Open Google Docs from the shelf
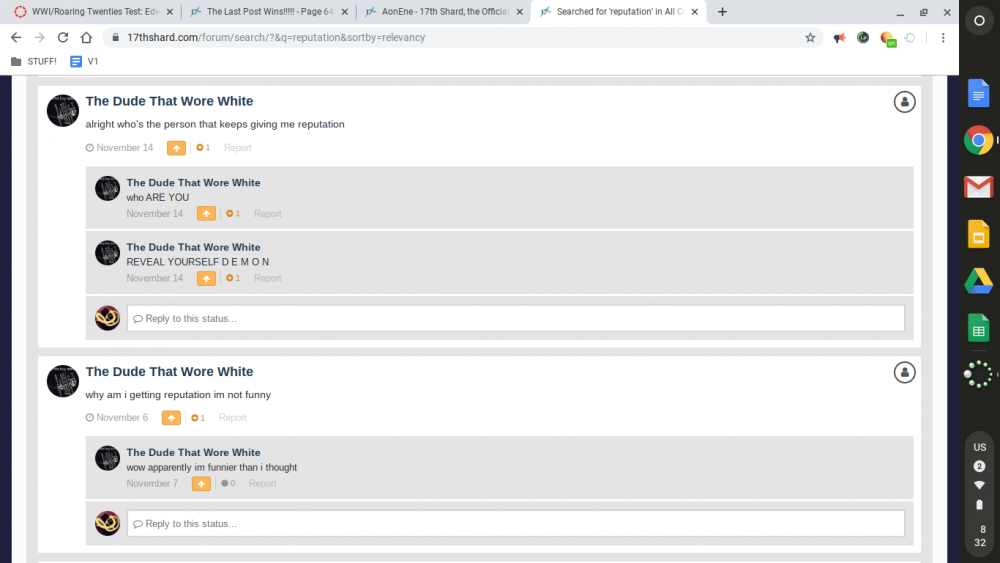Image resolution: width=1000 pixels, height=563 pixels. click(978, 94)
